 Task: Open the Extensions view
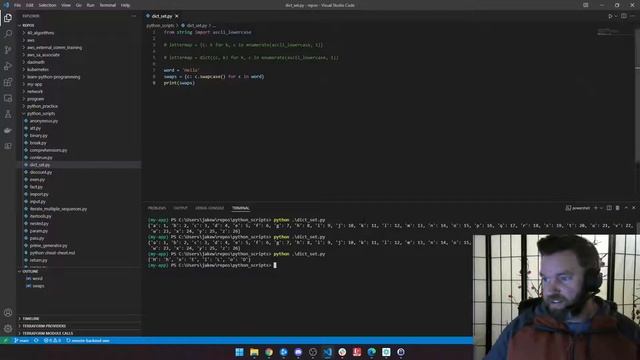(8, 82)
